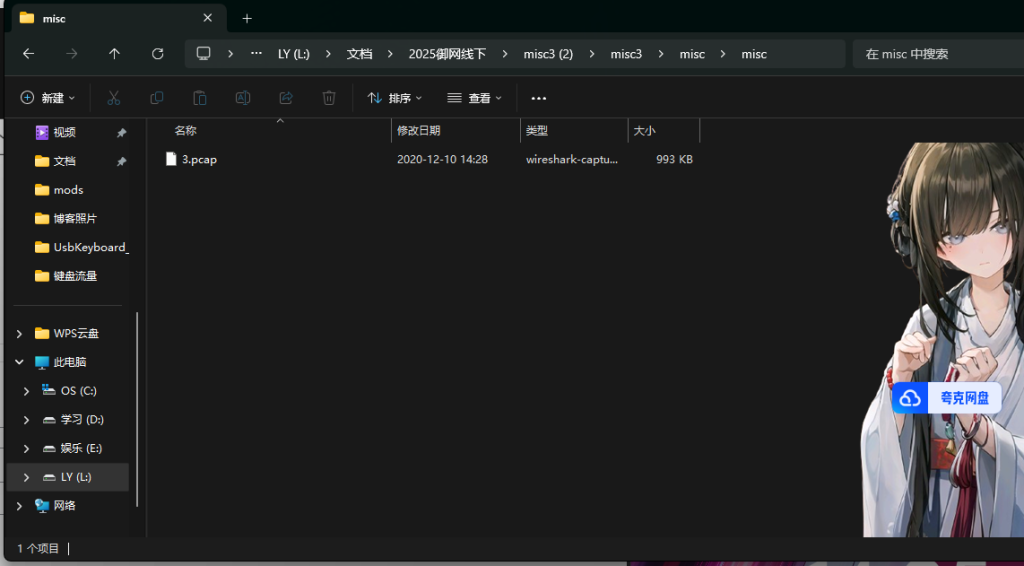Select the misc tab title
Image resolution: width=1024 pixels, height=566 pixels.
pyautogui.click(x=54, y=19)
